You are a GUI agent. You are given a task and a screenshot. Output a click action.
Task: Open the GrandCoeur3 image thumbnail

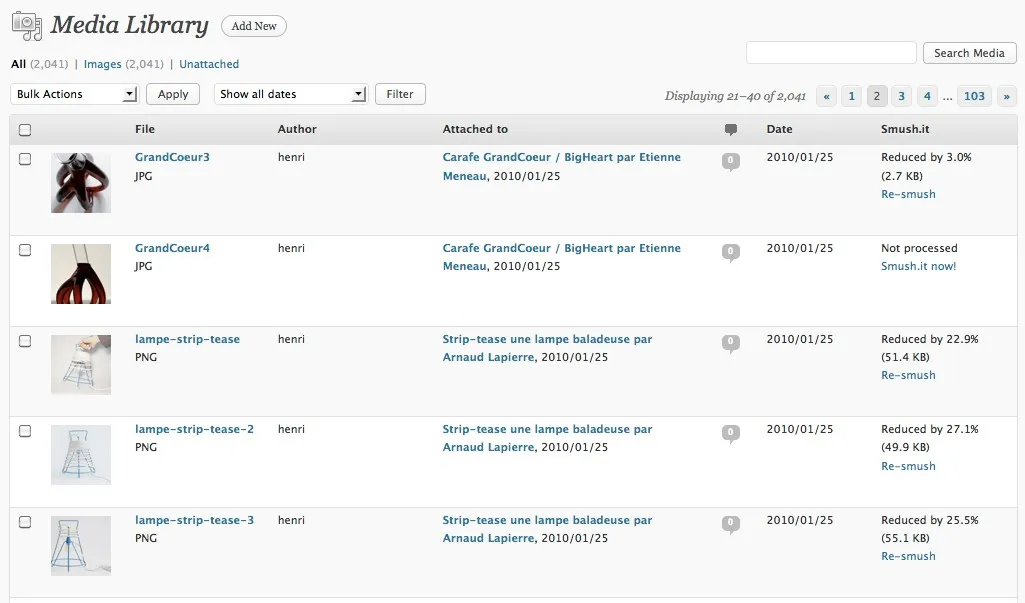(81, 183)
